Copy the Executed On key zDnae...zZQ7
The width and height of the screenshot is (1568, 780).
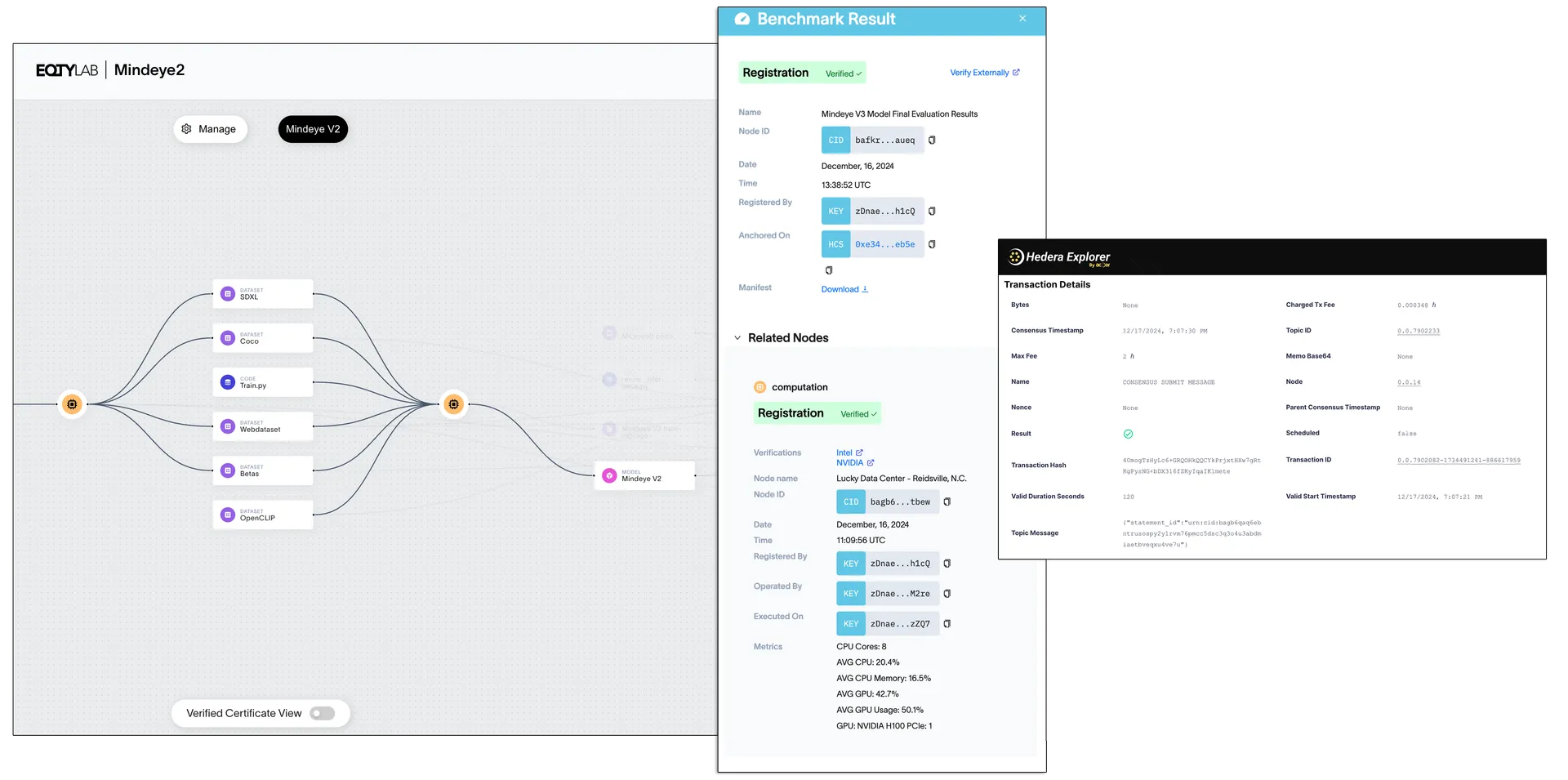click(947, 624)
